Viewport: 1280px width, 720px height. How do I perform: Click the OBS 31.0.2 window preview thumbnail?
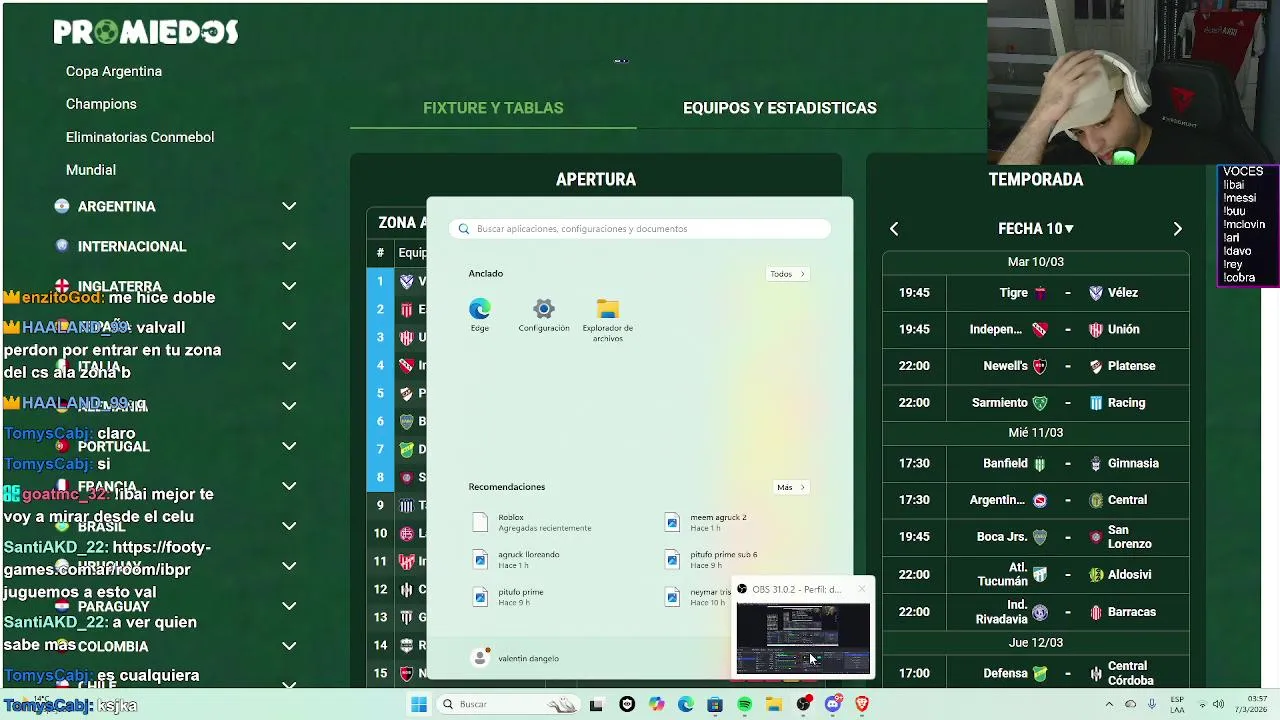click(x=803, y=638)
